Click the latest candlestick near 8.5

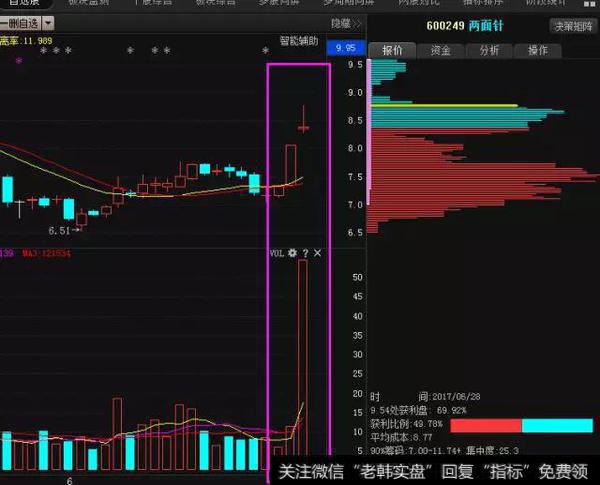tap(304, 126)
